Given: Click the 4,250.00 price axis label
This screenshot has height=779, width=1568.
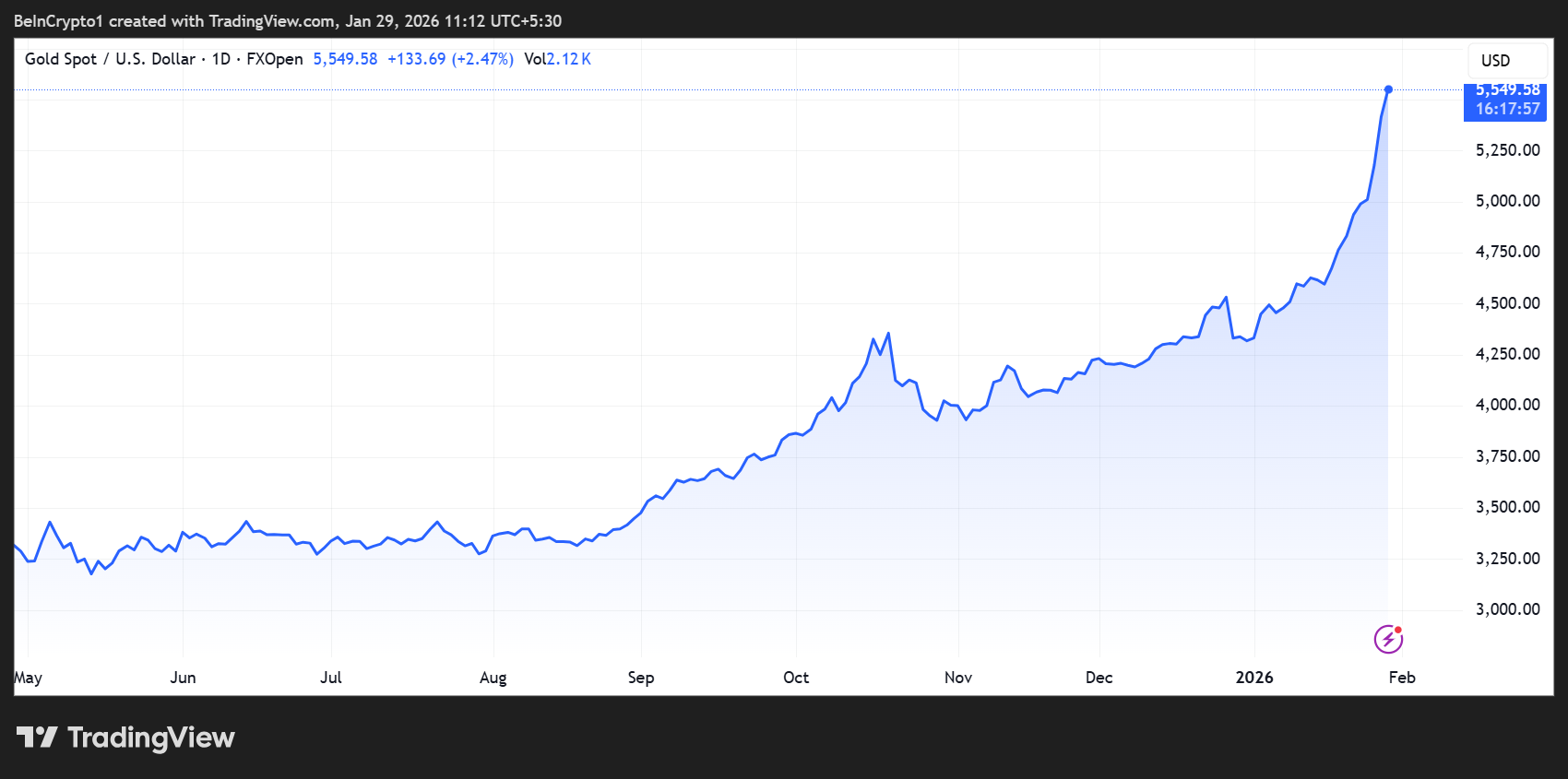Looking at the screenshot, I should [1507, 354].
